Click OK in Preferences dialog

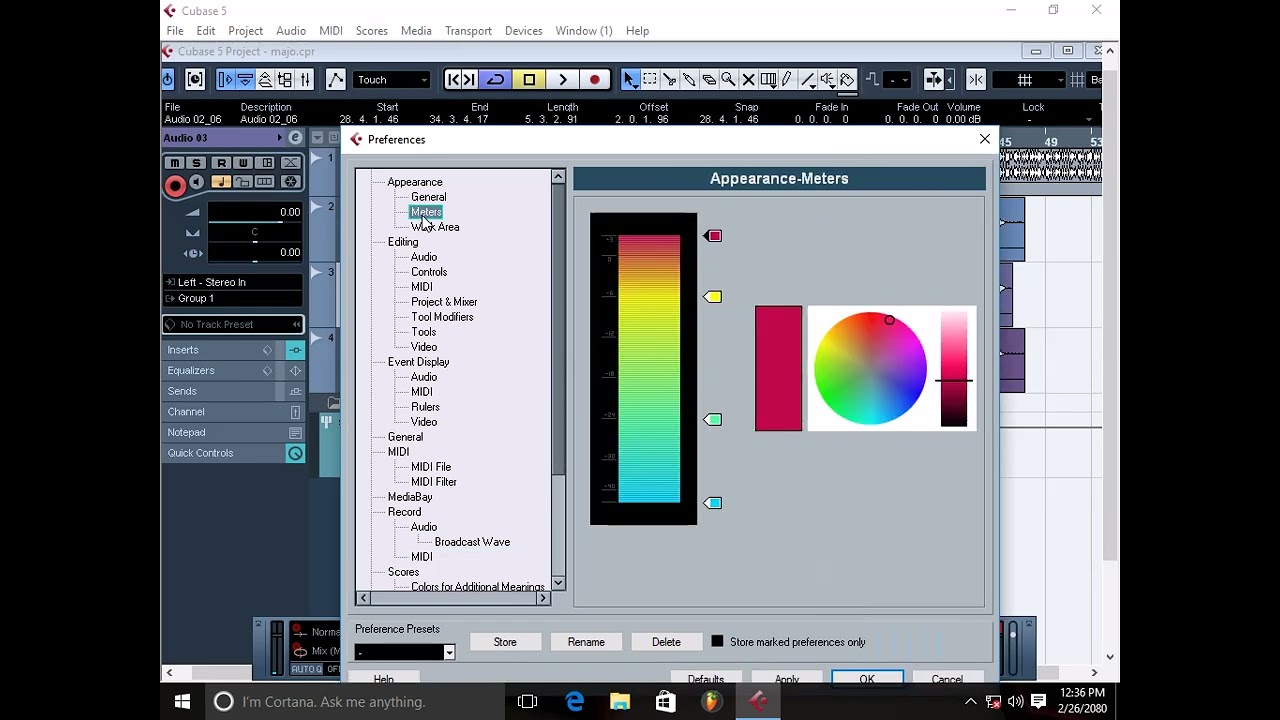[867, 679]
